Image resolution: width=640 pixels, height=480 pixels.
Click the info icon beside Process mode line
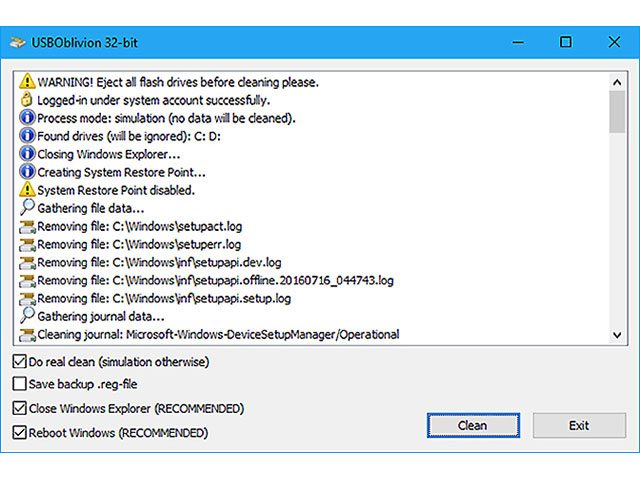(x=28, y=118)
